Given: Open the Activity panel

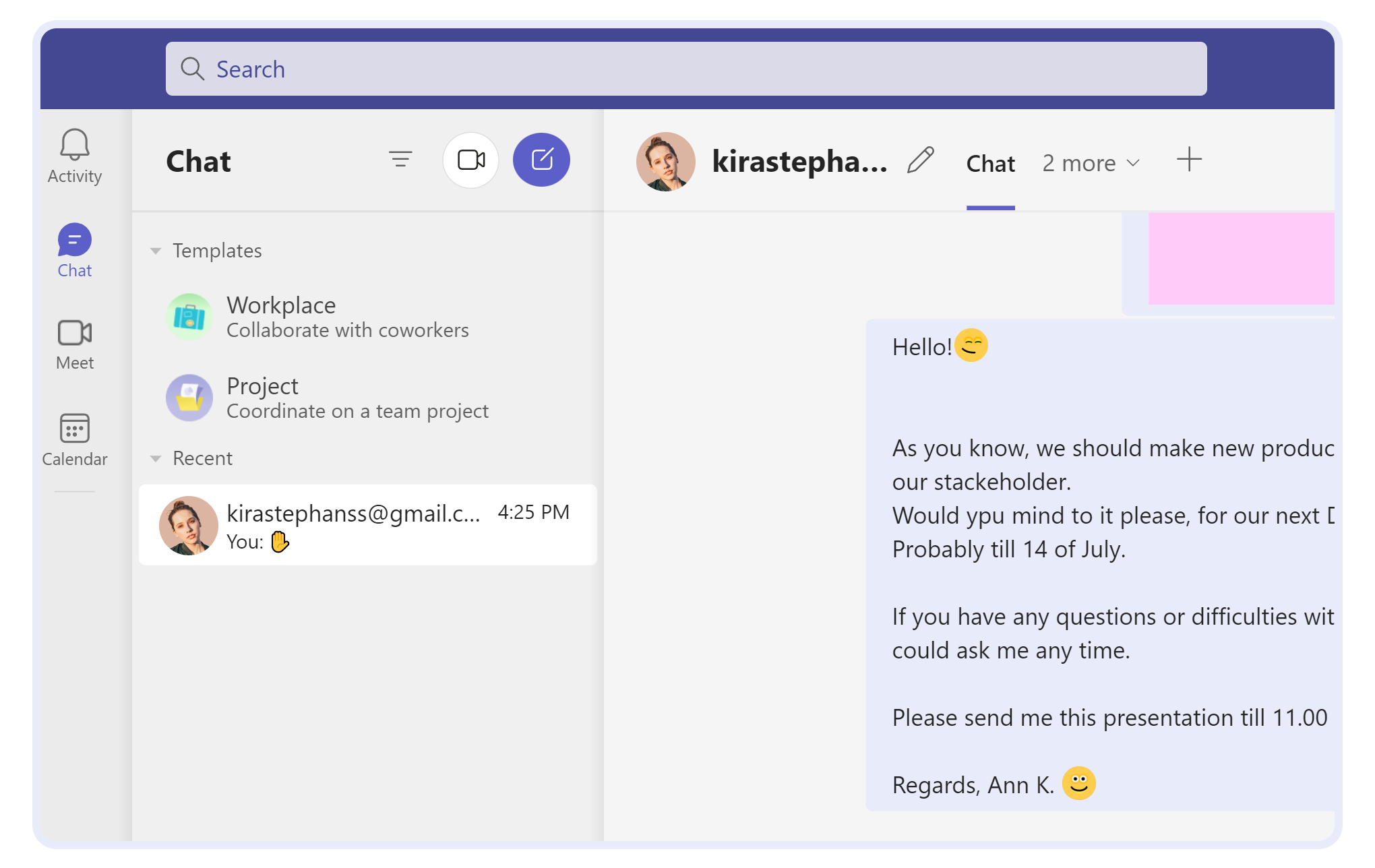Looking at the screenshot, I should 74,155.
